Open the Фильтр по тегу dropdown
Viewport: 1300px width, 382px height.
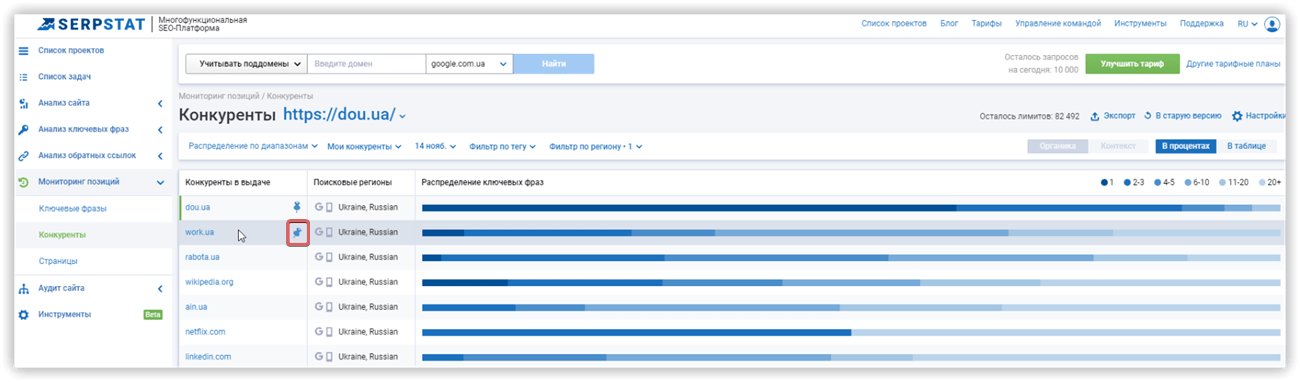pos(503,146)
